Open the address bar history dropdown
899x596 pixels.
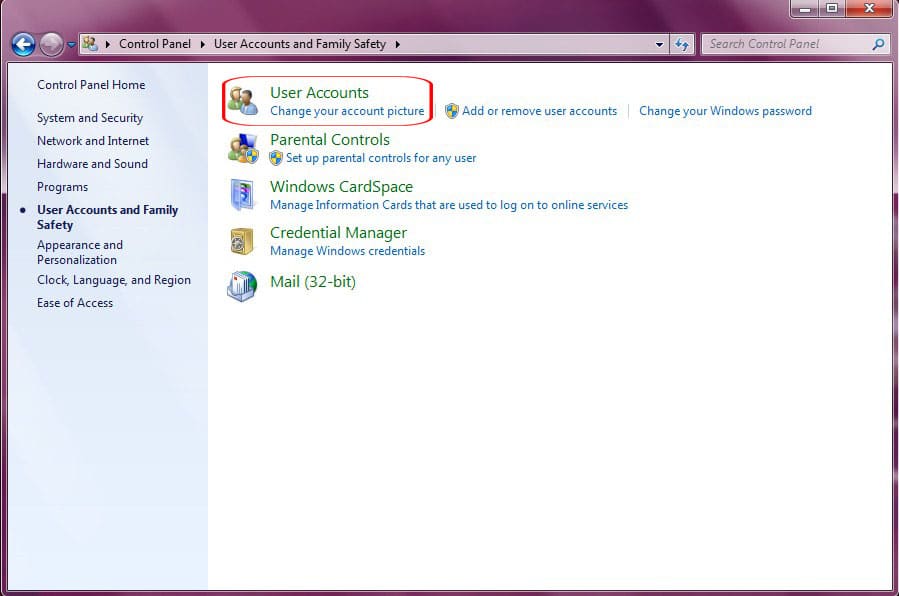tap(659, 44)
